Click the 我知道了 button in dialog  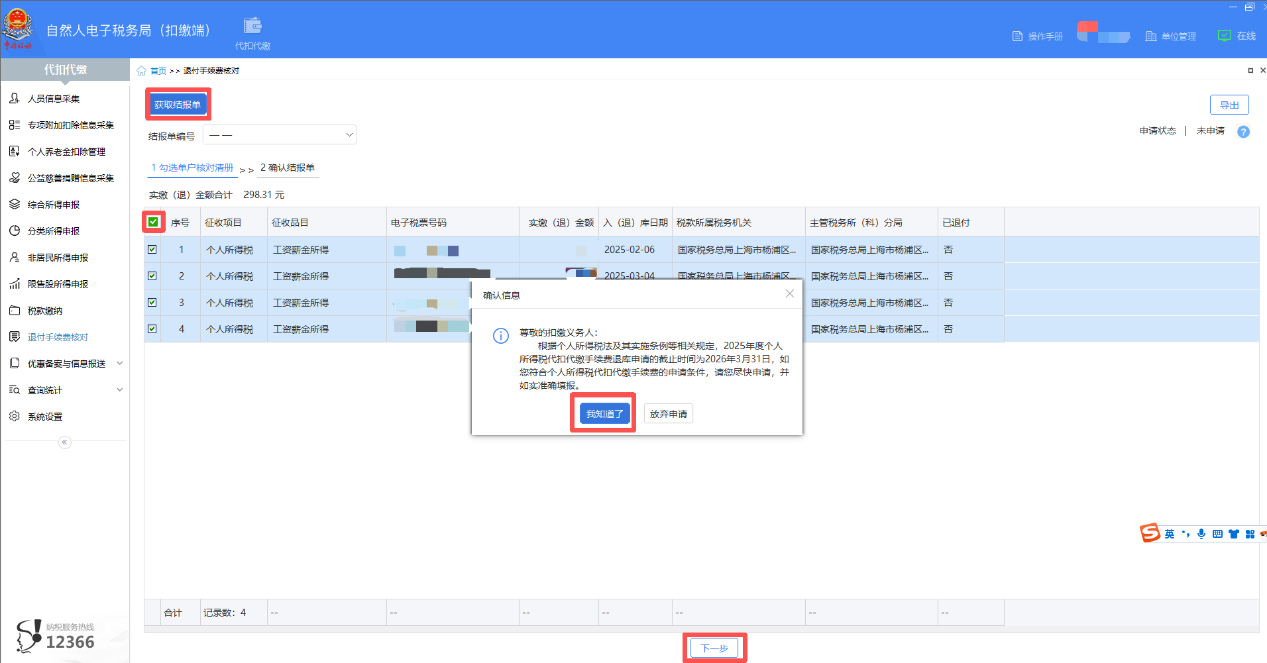tap(605, 413)
